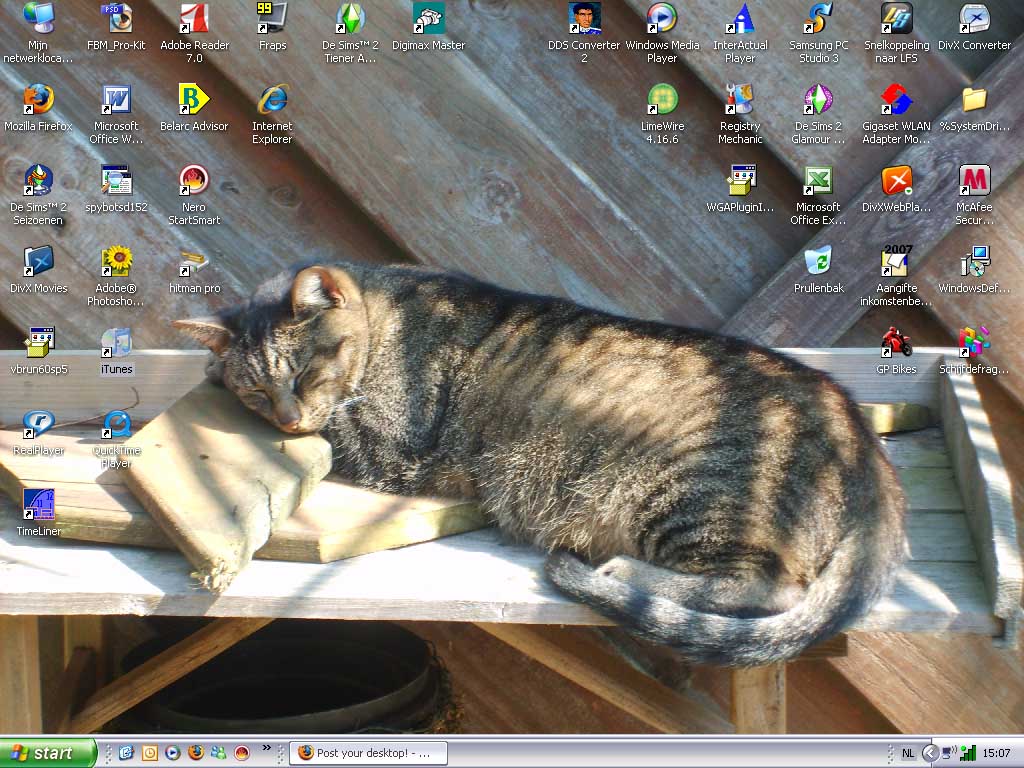Select the spybotsd152 installer icon

point(116,189)
